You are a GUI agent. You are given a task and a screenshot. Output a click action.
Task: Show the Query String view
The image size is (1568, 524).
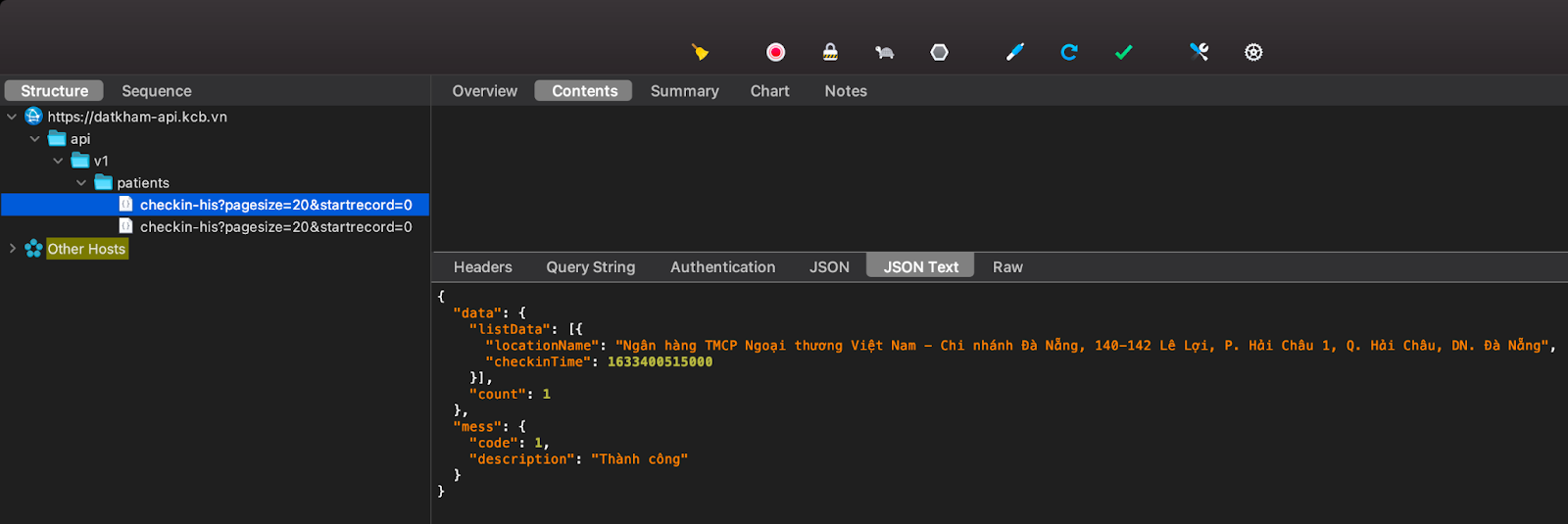[x=591, y=266]
